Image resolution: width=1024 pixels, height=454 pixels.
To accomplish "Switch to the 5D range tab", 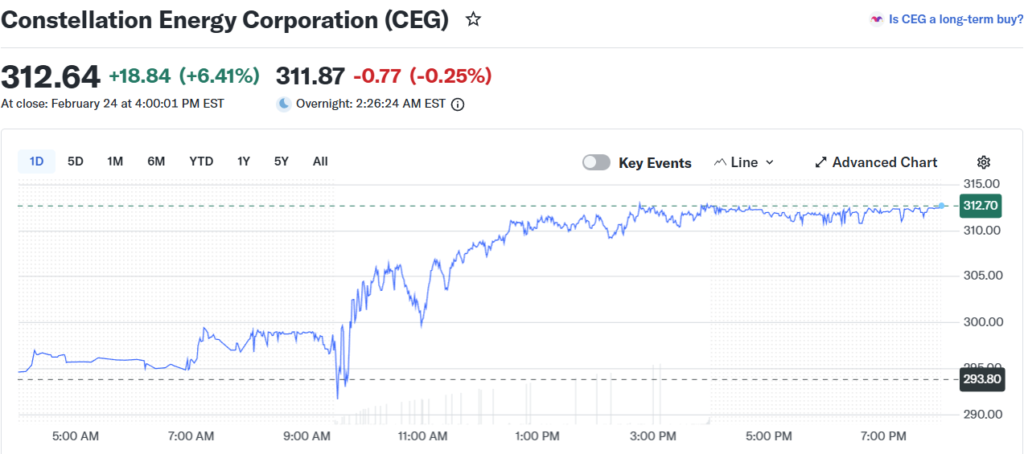I will point(76,161).
